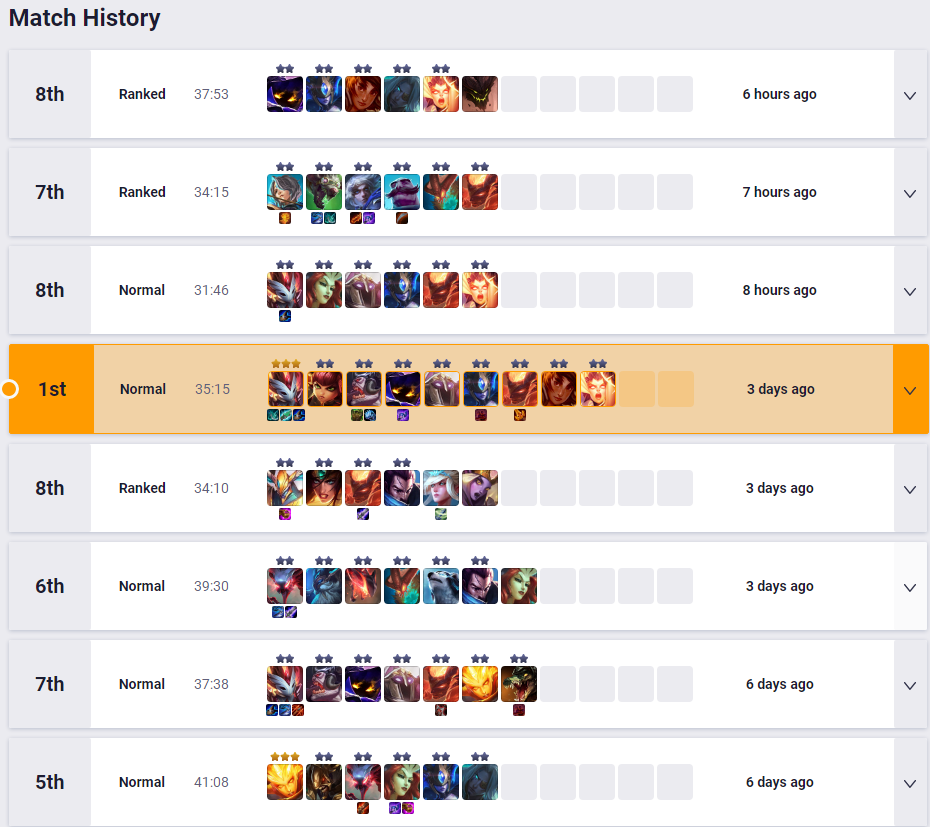Expand the 41:08 Normal match chevron

[910, 783]
